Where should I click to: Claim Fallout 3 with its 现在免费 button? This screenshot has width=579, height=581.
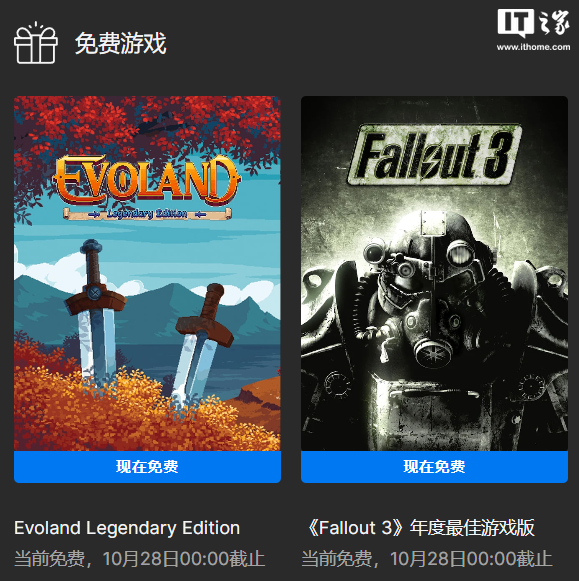[x=434, y=467]
